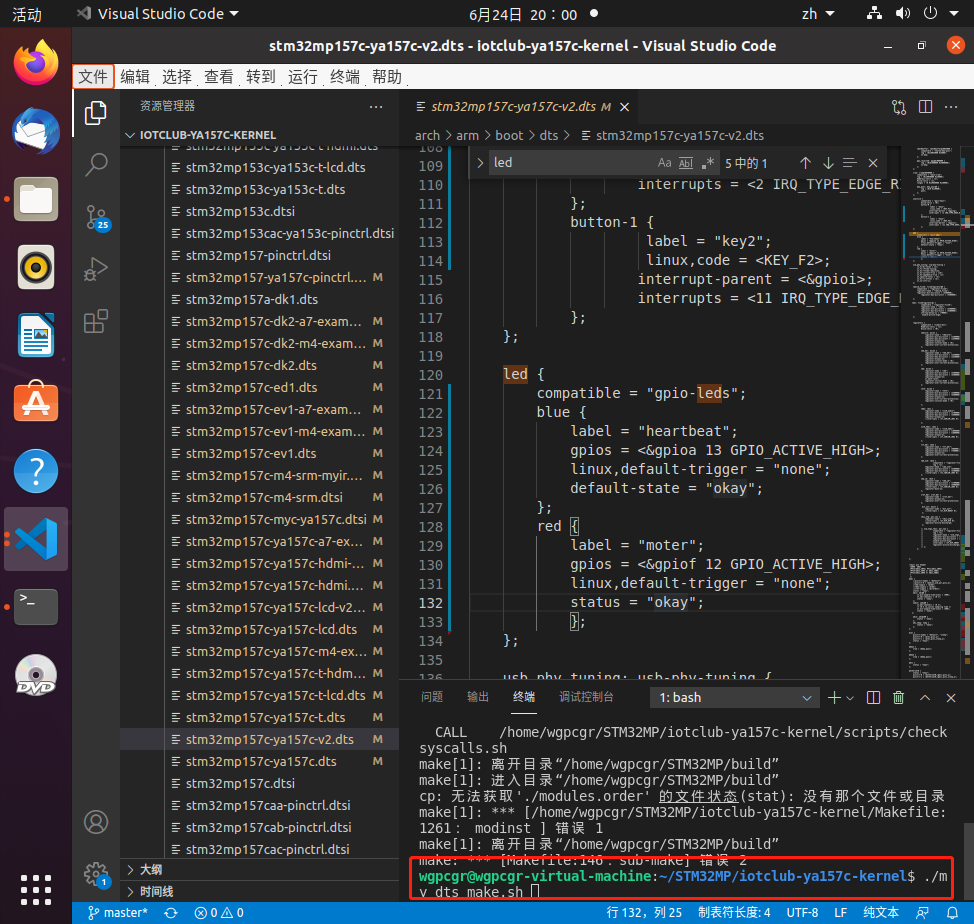Change LF end of line sequence
This screenshot has height=924, width=974.
pyautogui.click(x=840, y=912)
